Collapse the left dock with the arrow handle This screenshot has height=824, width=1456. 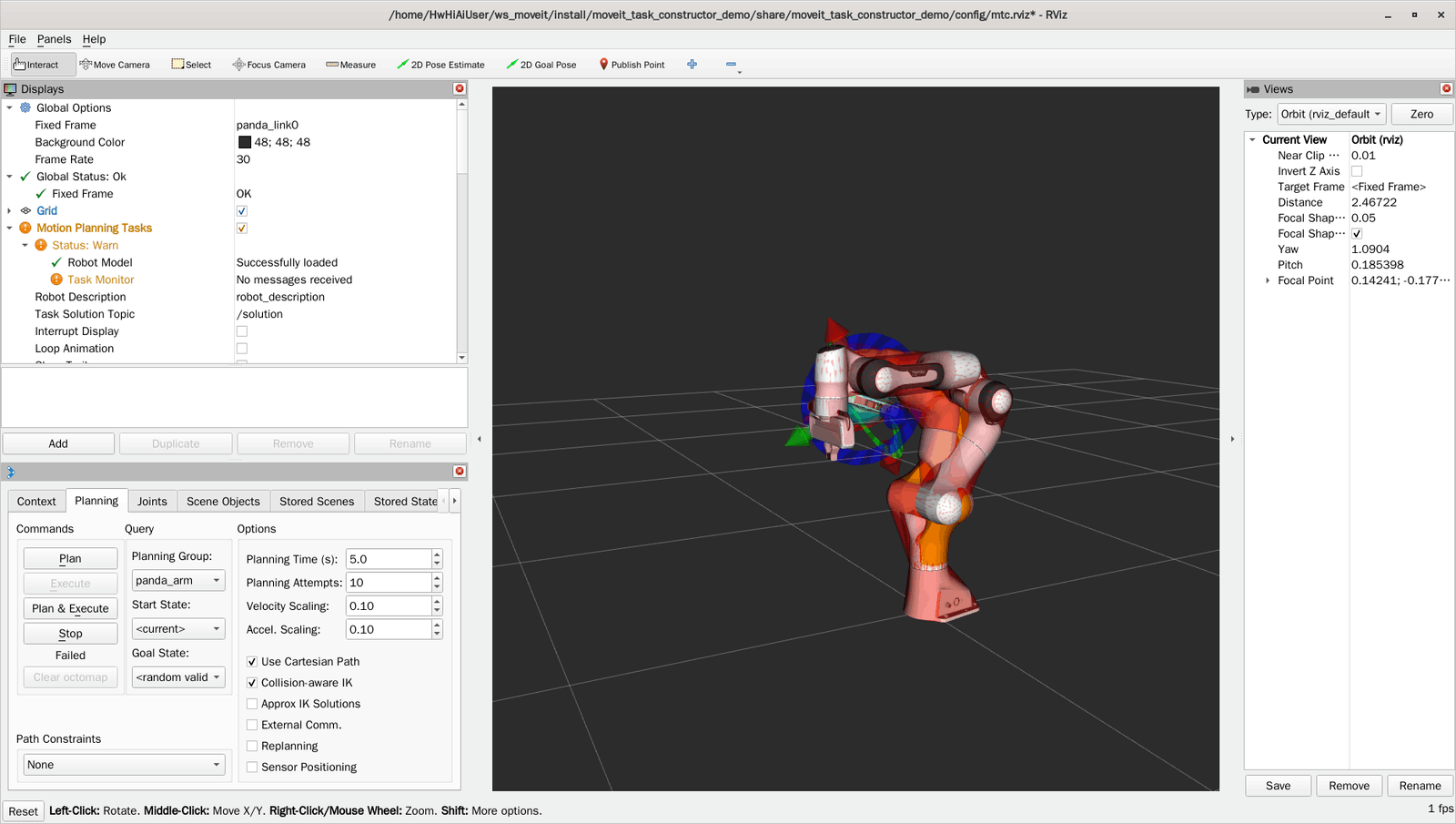(x=480, y=439)
